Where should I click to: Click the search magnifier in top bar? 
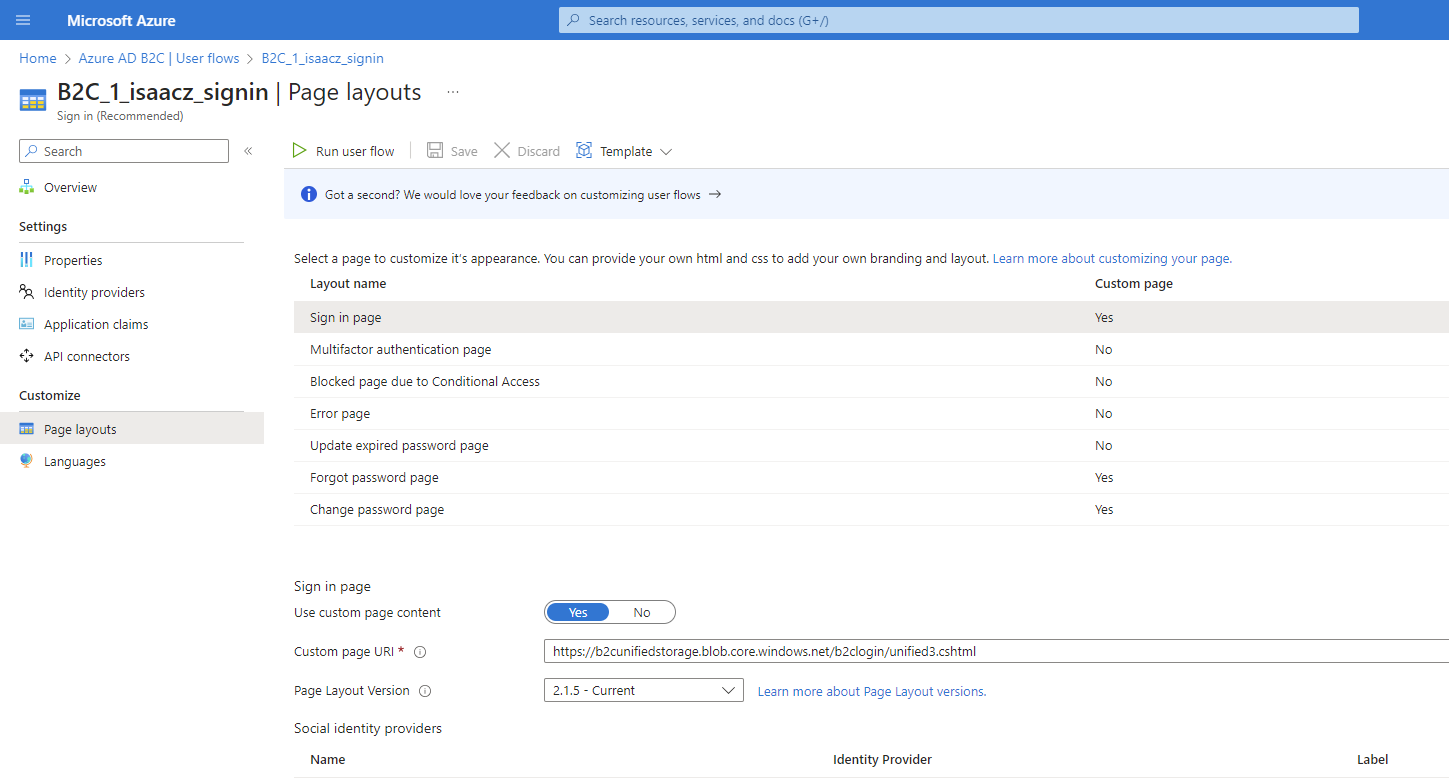574,20
